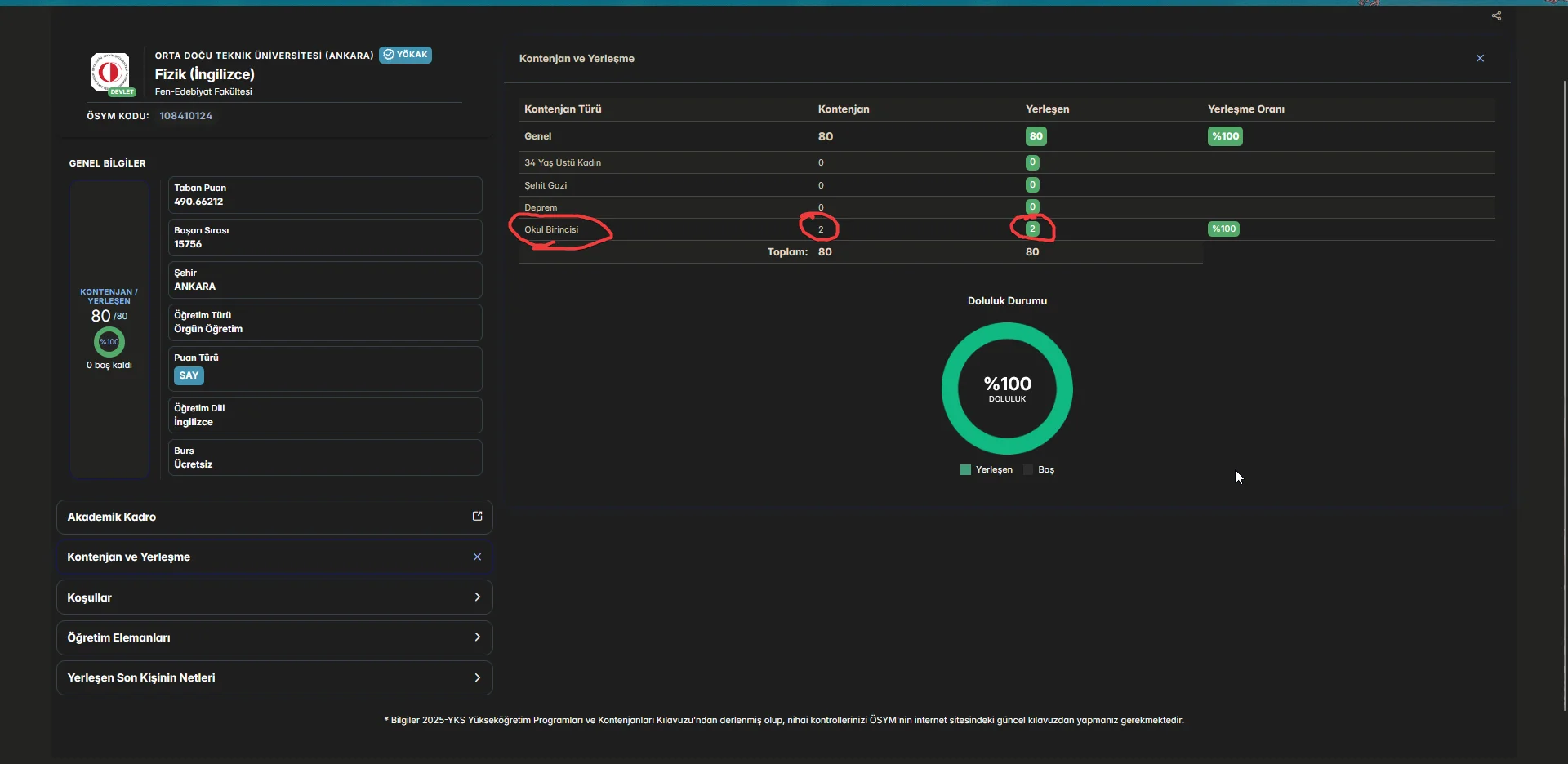The width and height of the screenshot is (1568, 764).
Task: Click the Okul Birincisi row label
Action: (x=551, y=229)
